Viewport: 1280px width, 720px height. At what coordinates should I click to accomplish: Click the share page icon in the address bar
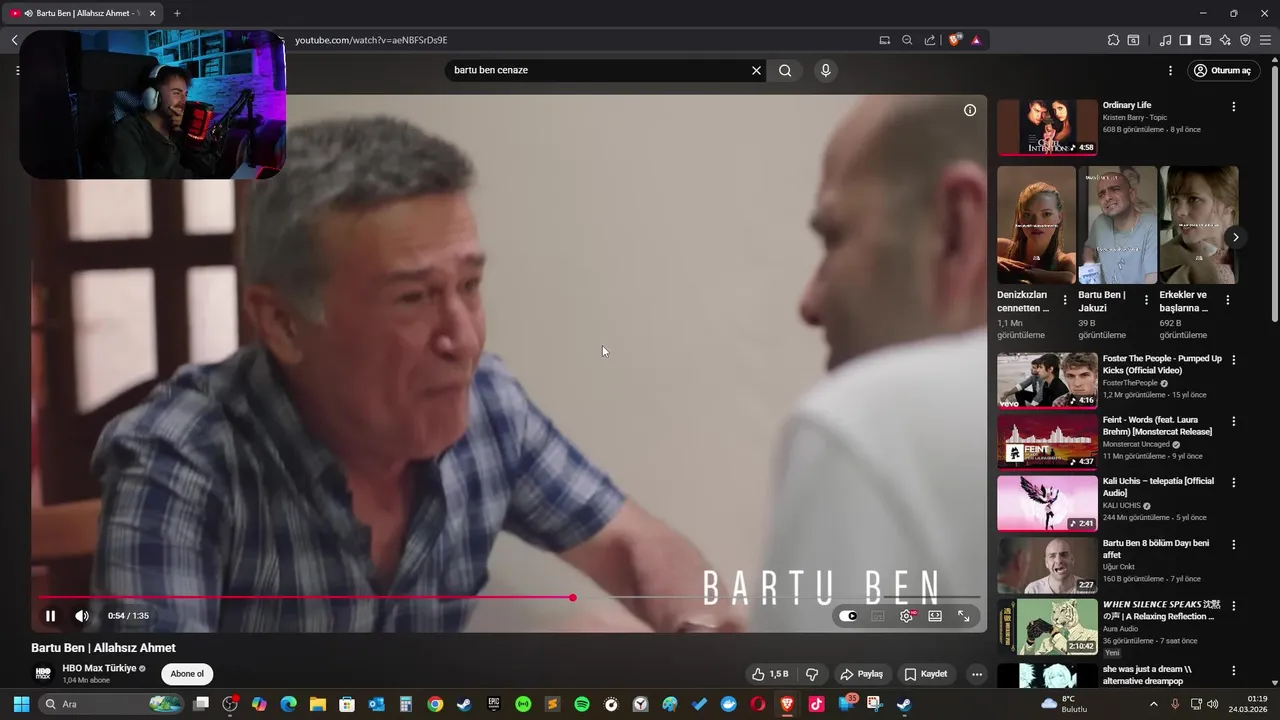(930, 40)
